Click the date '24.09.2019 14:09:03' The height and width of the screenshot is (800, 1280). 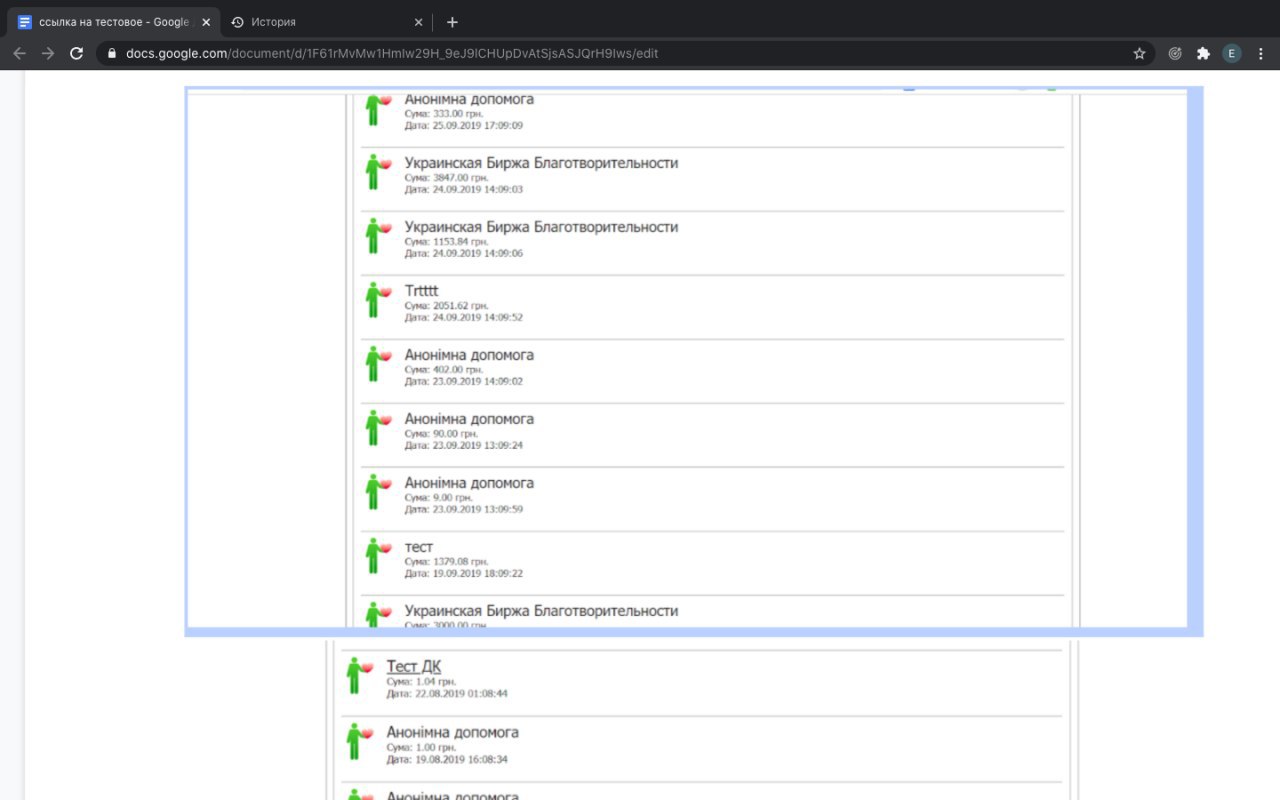pyautogui.click(x=478, y=190)
